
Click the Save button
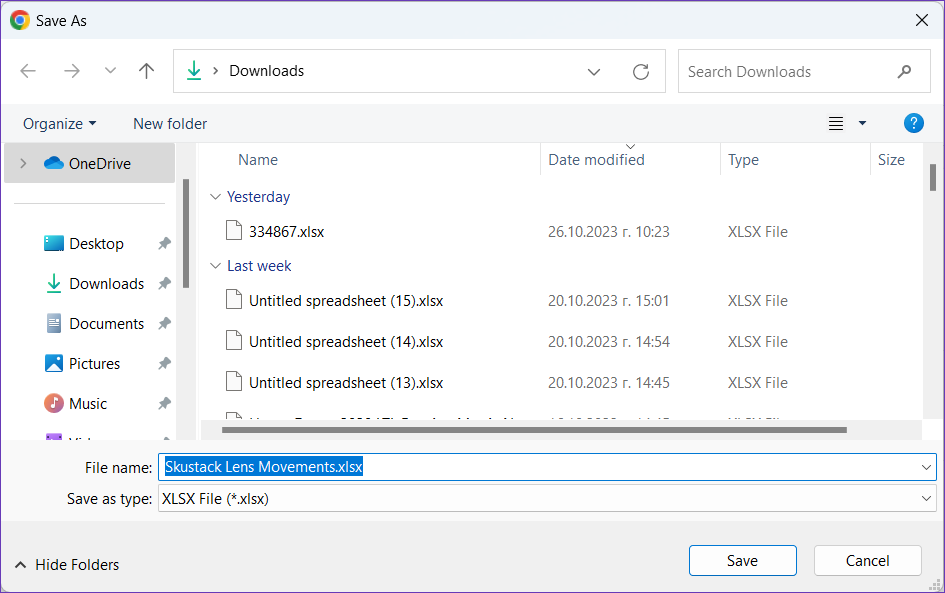742,561
